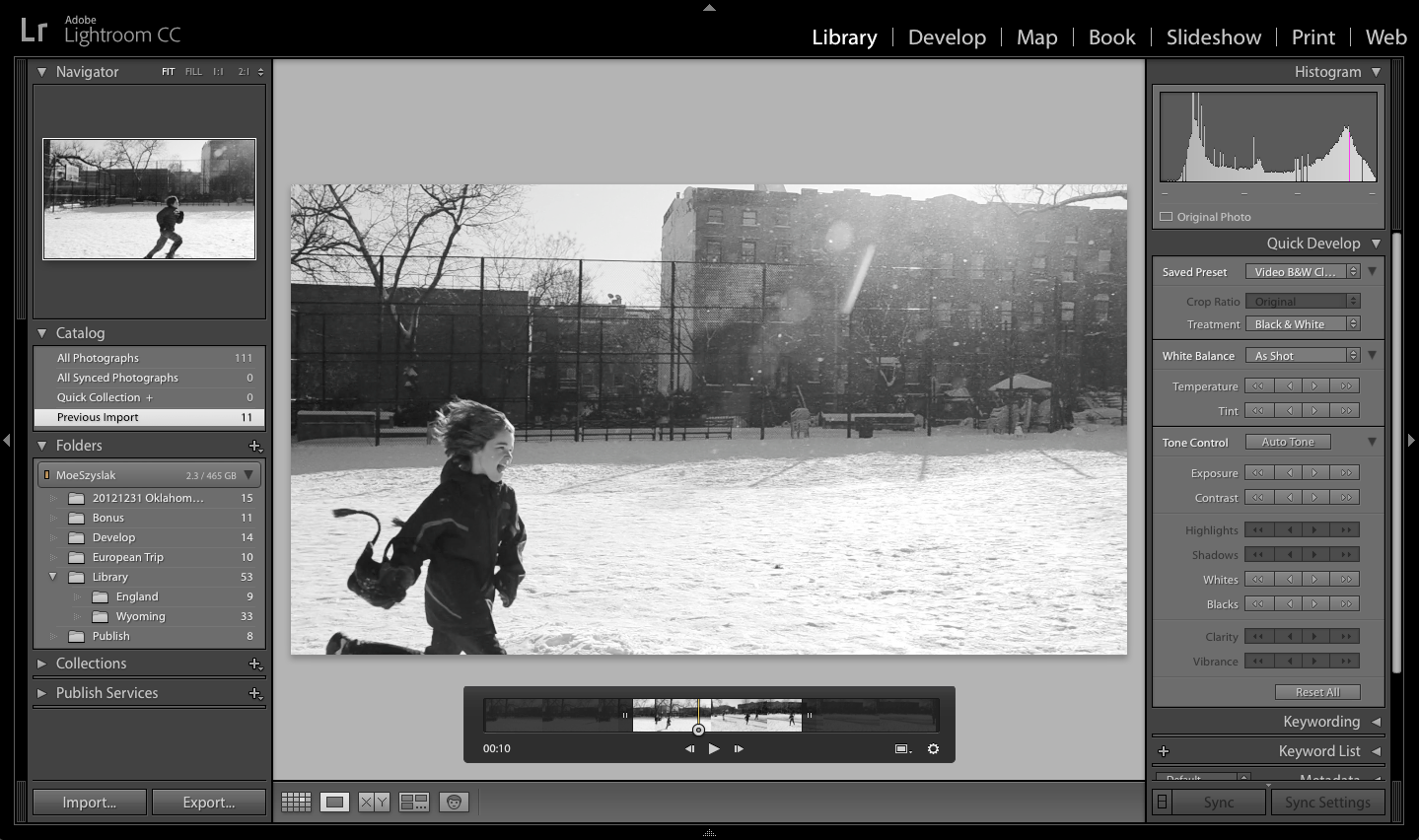Image resolution: width=1419 pixels, height=840 pixels.
Task: Collapse the Library folder tree
Action: (52, 577)
